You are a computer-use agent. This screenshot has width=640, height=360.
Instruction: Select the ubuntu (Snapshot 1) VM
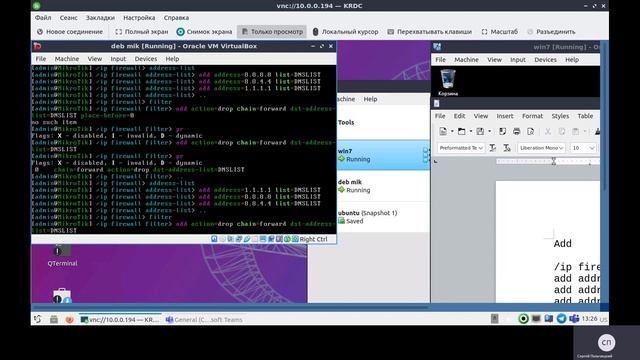(383, 217)
